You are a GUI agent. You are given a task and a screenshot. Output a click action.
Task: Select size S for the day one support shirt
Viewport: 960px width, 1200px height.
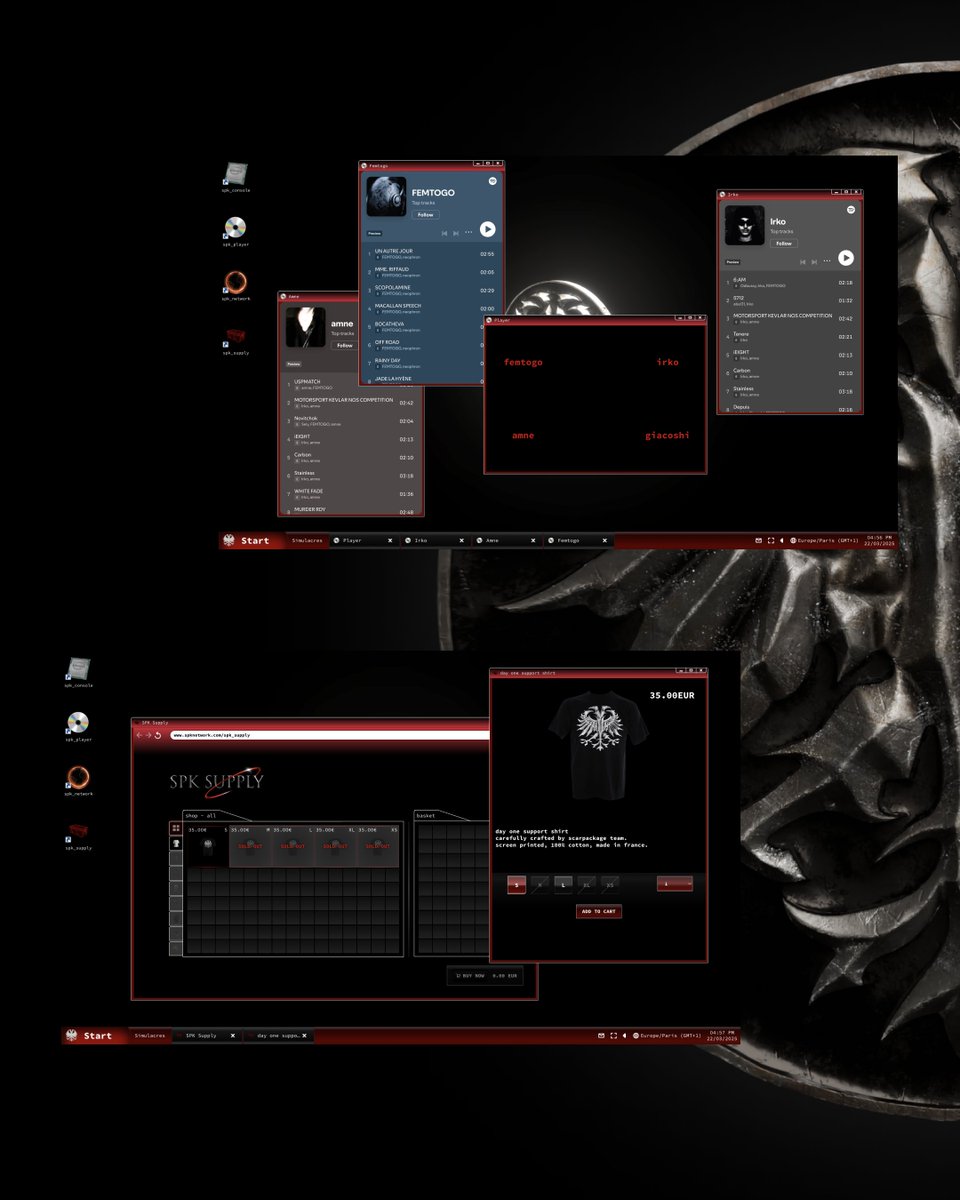516,885
